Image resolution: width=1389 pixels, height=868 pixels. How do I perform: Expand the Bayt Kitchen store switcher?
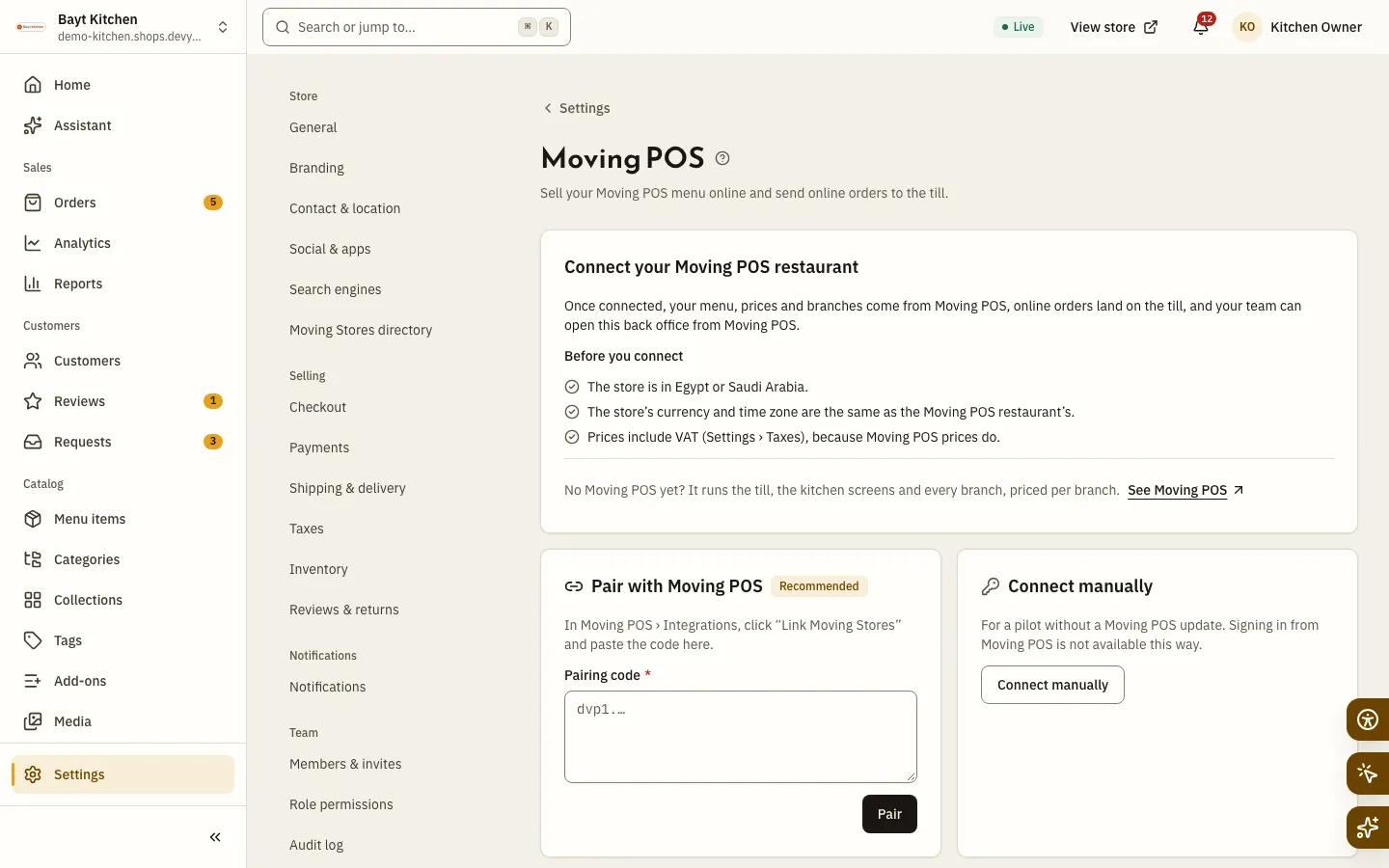[x=223, y=27]
